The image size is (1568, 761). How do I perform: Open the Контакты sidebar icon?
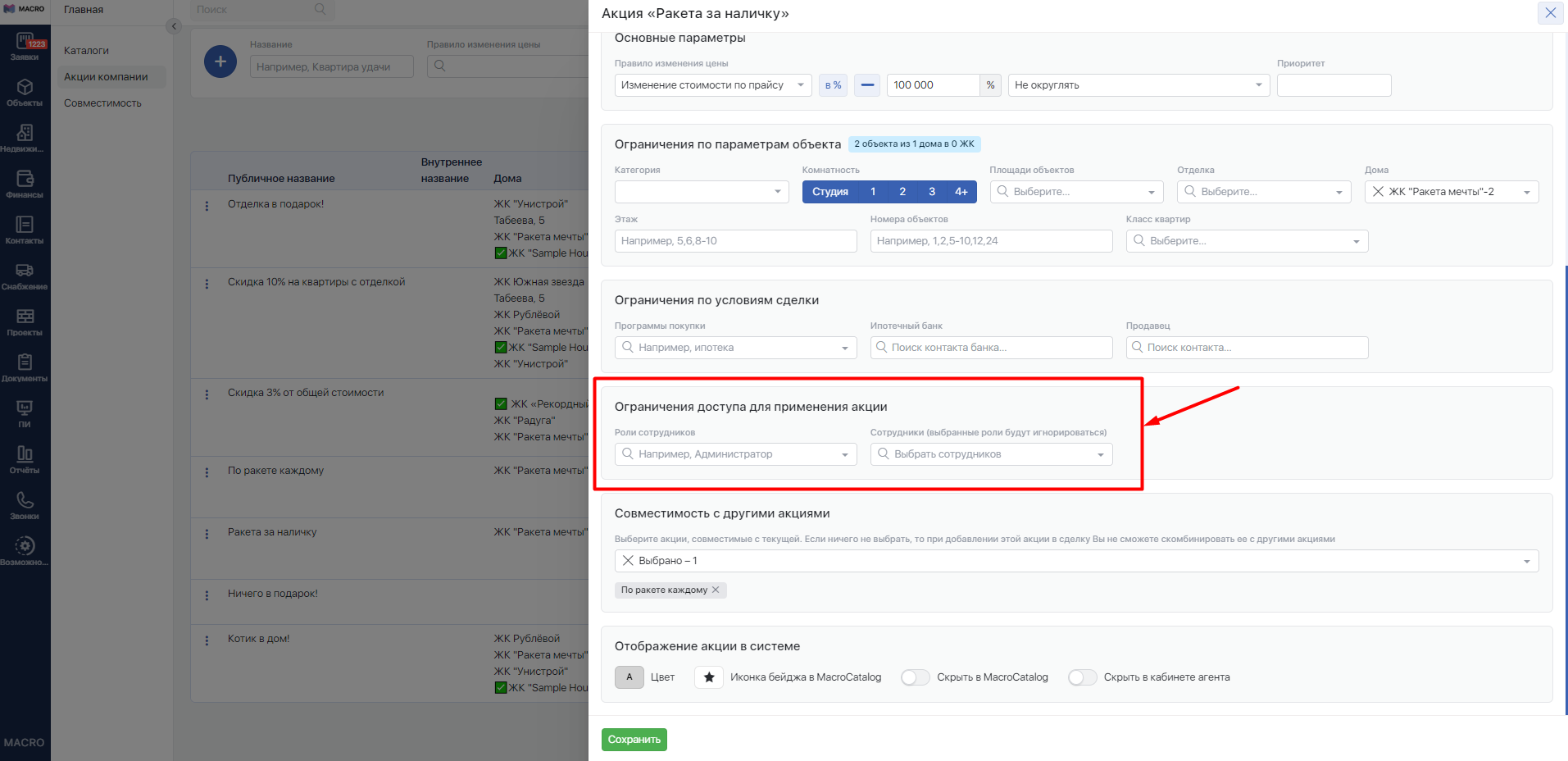pyautogui.click(x=25, y=230)
